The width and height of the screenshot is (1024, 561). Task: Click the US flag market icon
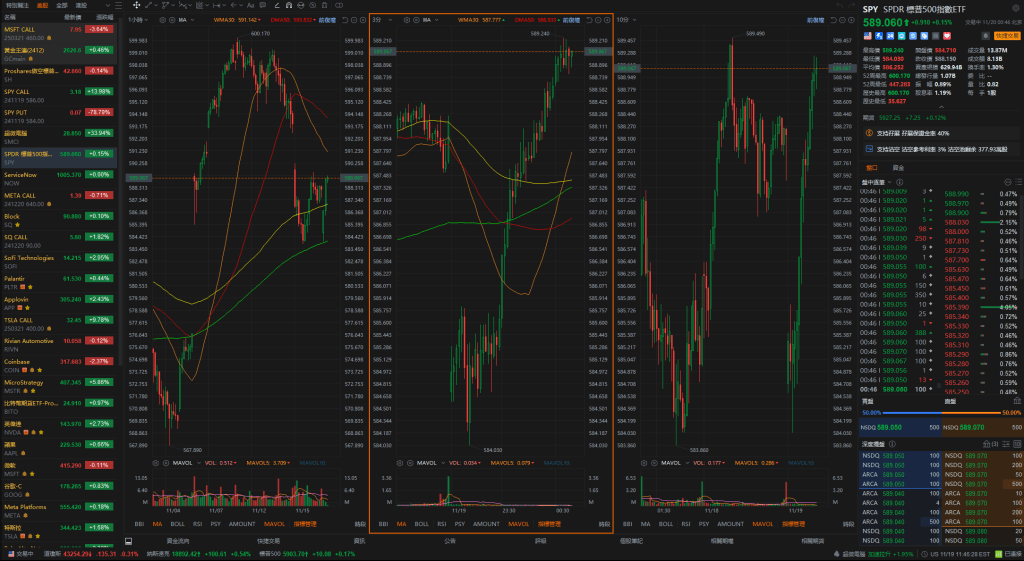[868, 37]
